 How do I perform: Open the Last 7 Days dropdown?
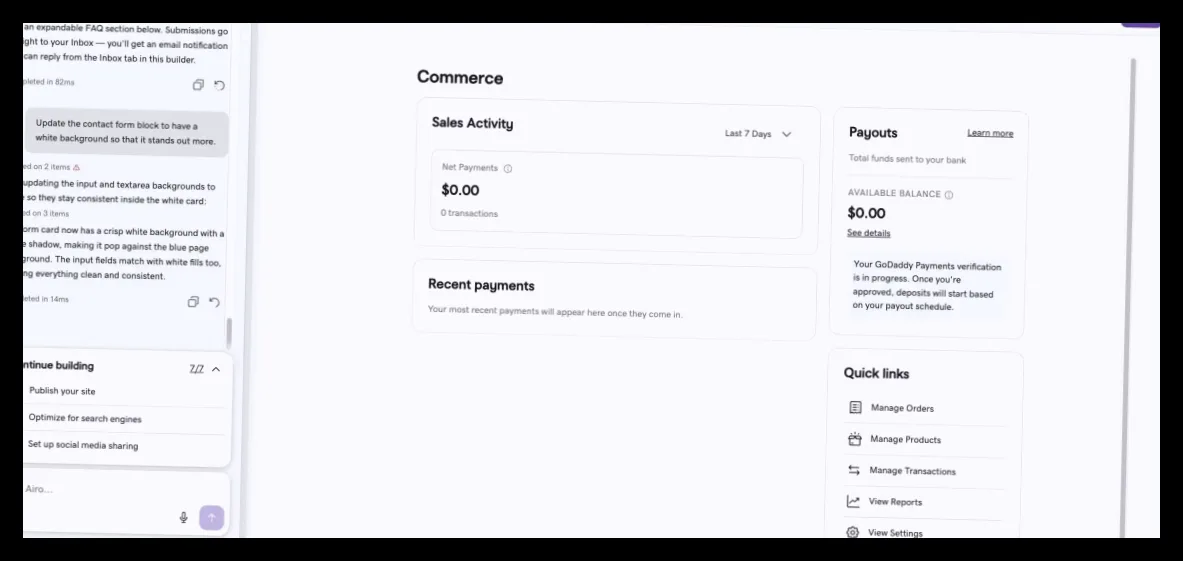click(x=758, y=133)
